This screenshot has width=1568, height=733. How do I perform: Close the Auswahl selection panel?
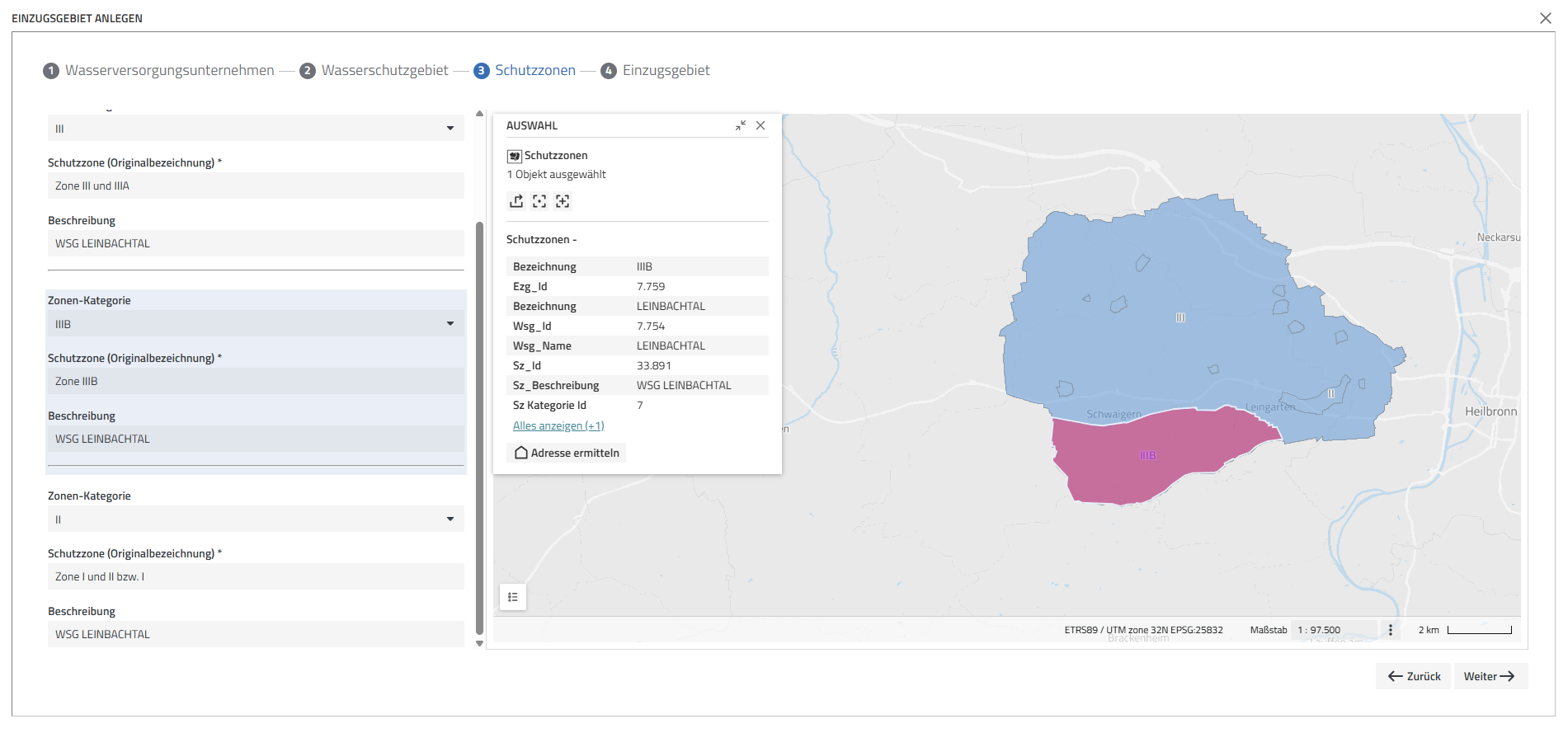click(x=760, y=125)
